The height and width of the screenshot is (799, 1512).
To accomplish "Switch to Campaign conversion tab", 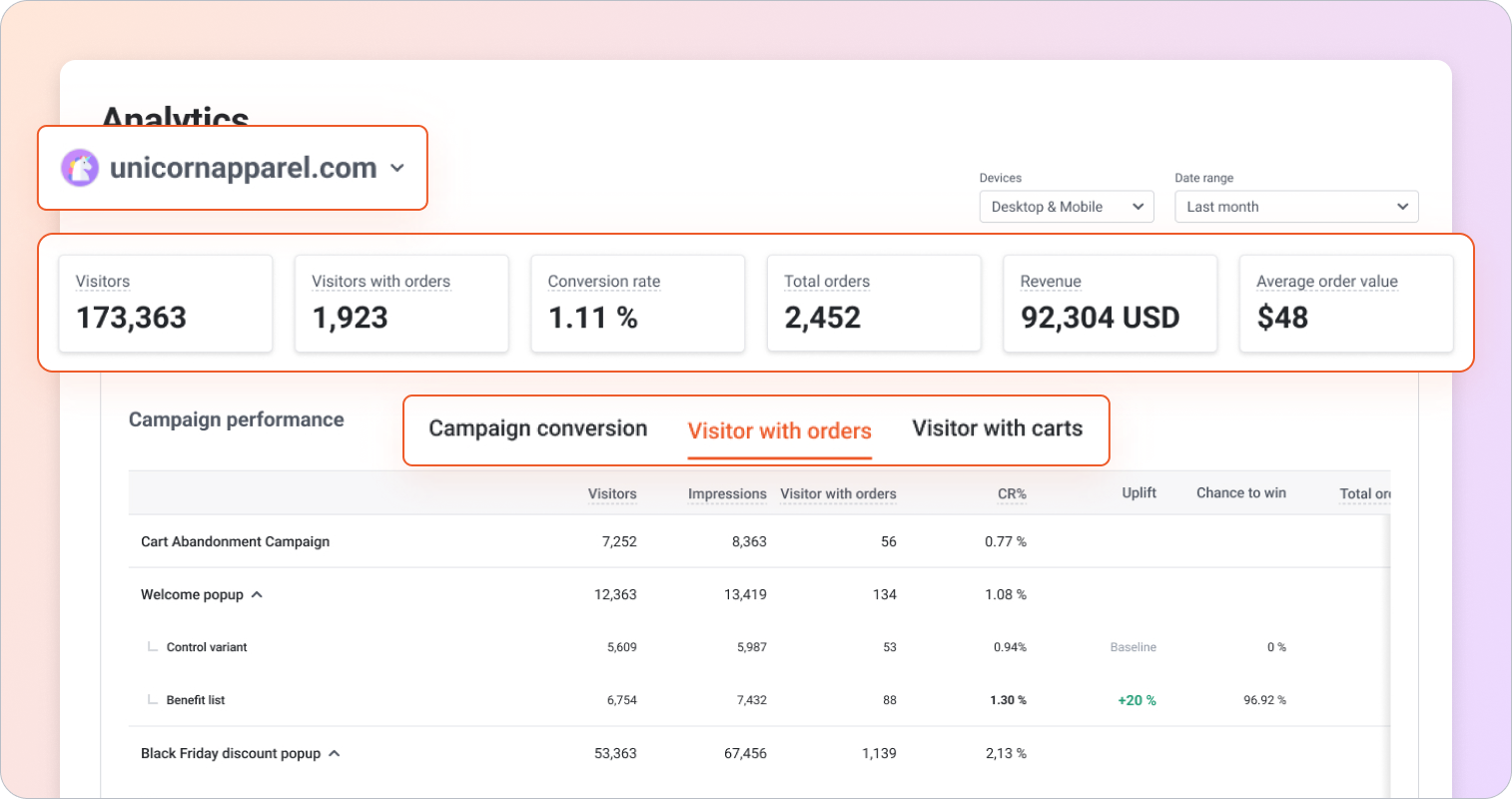I will [537, 429].
